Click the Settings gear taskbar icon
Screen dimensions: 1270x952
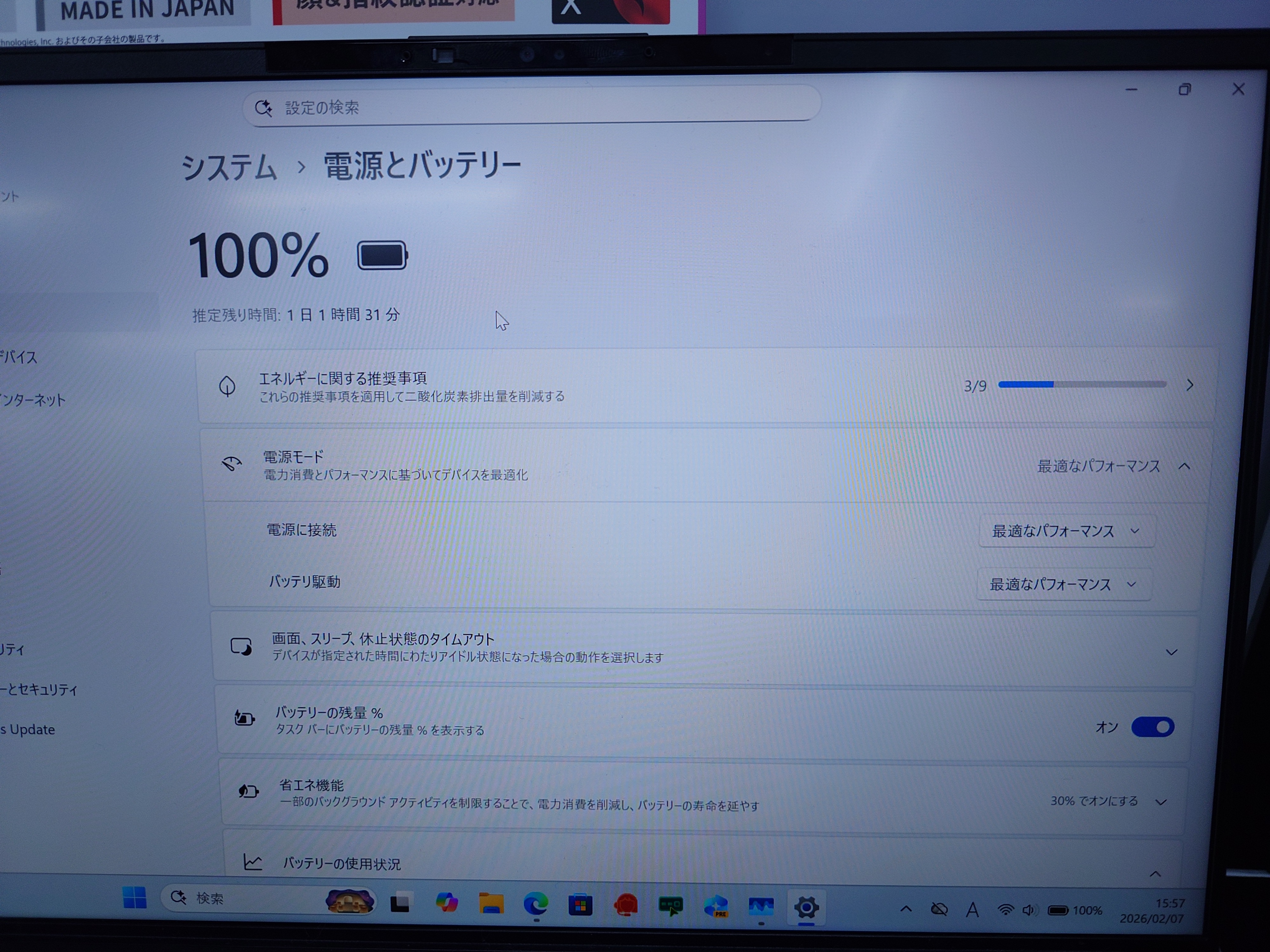pos(806,907)
